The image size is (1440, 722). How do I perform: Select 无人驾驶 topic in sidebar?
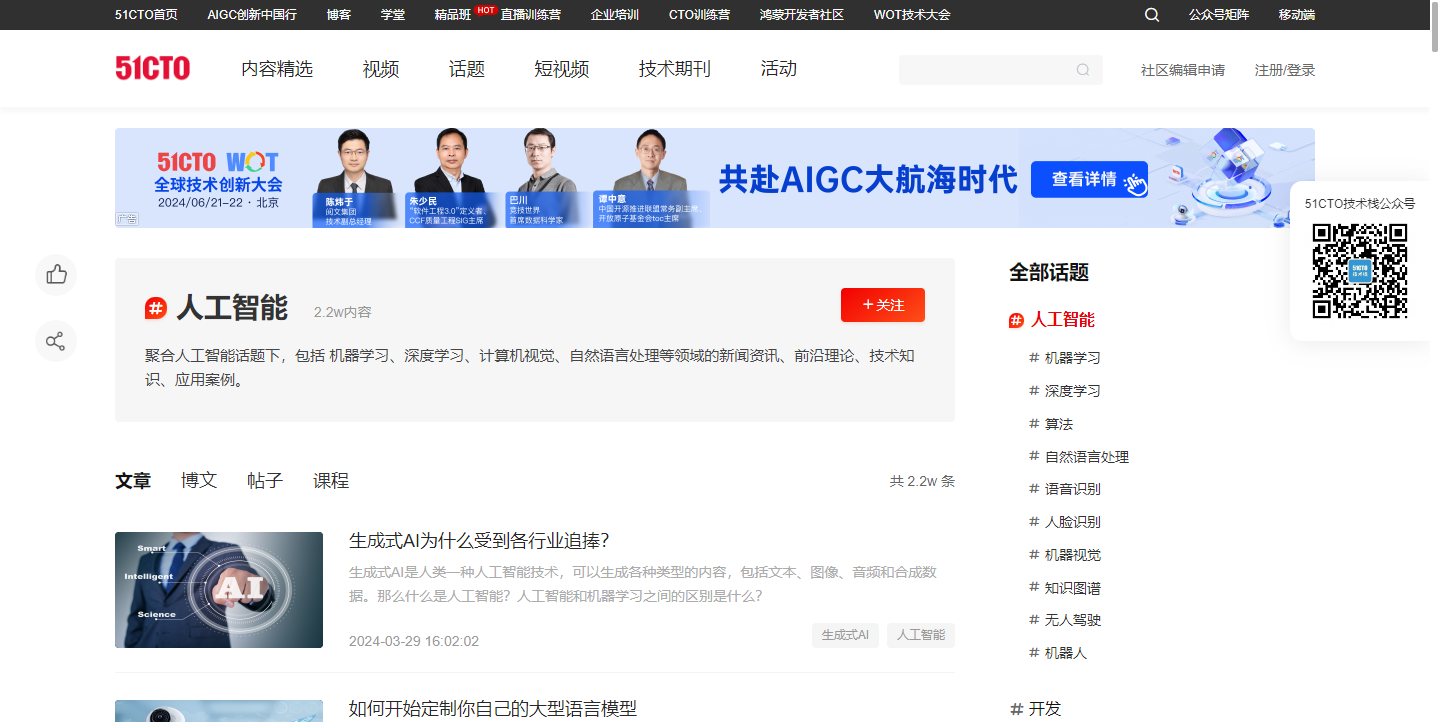coord(1072,620)
